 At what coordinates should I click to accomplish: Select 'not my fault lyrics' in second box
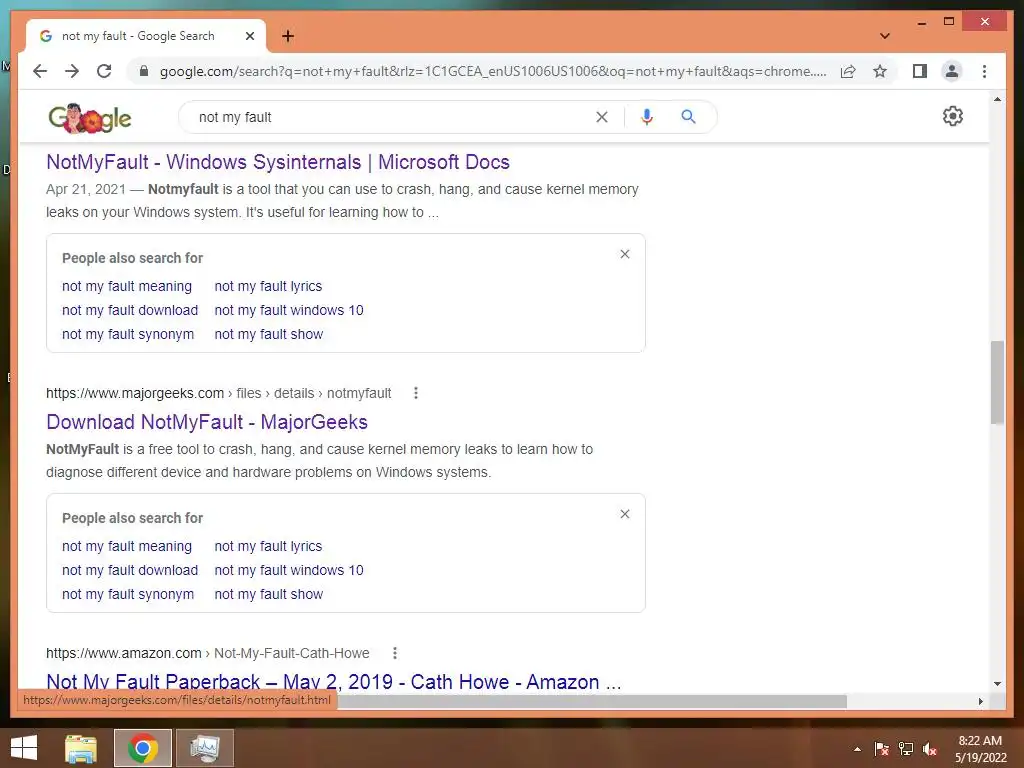268,546
